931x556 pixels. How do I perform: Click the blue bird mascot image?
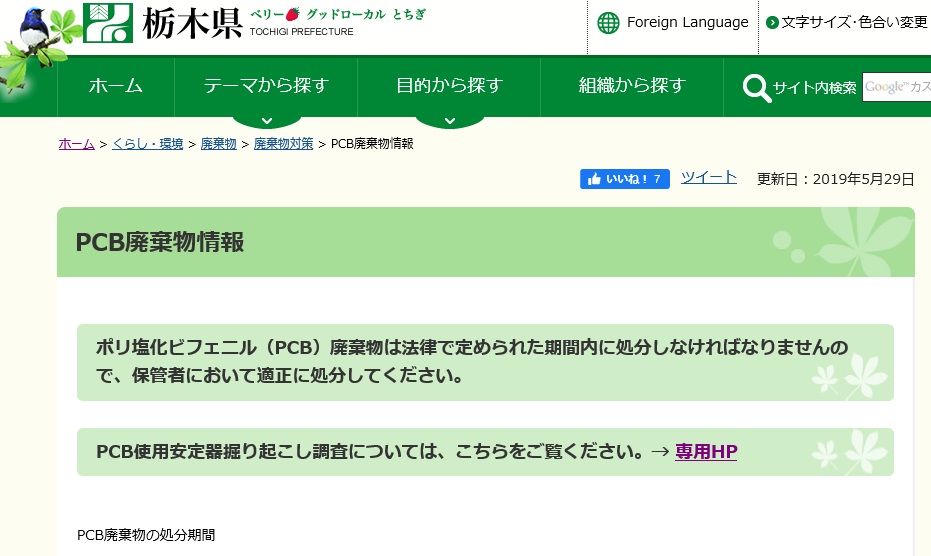click(35, 30)
